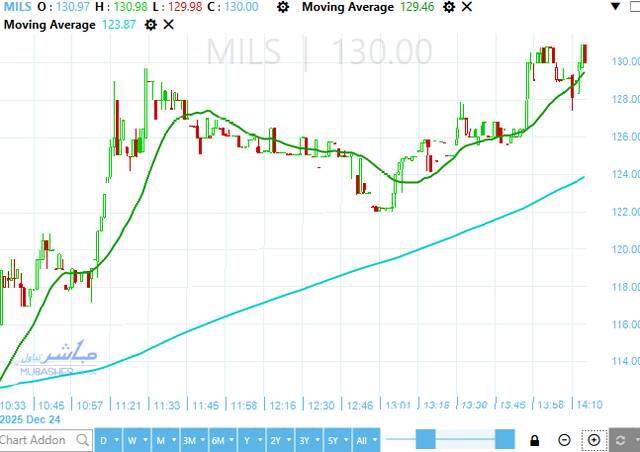
Task: Open settings gear next to MILS price data
Action: 282,7
